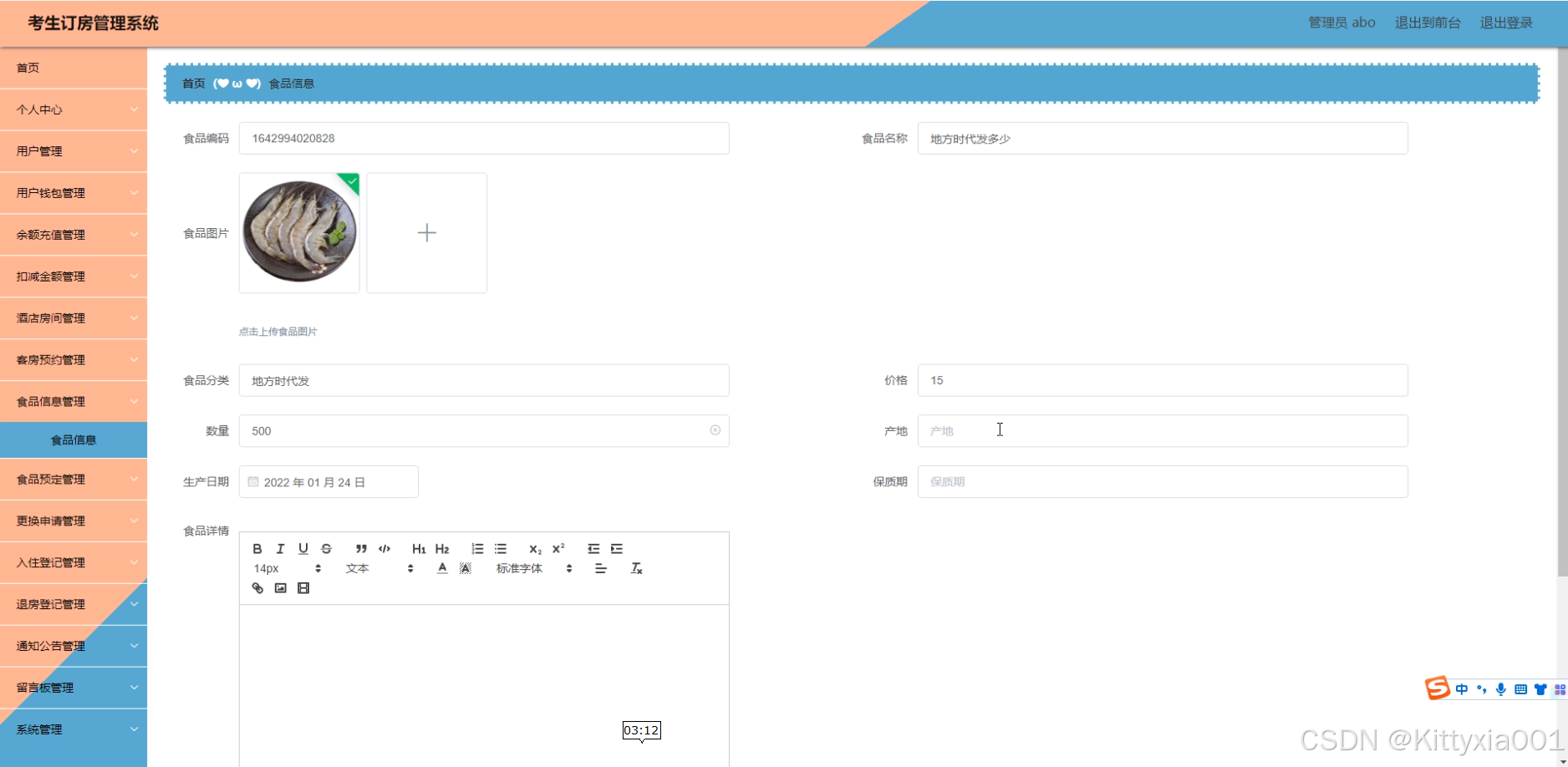Go to 退出到前台 in header
Viewport: 1568px width, 767px height.
click(1428, 23)
